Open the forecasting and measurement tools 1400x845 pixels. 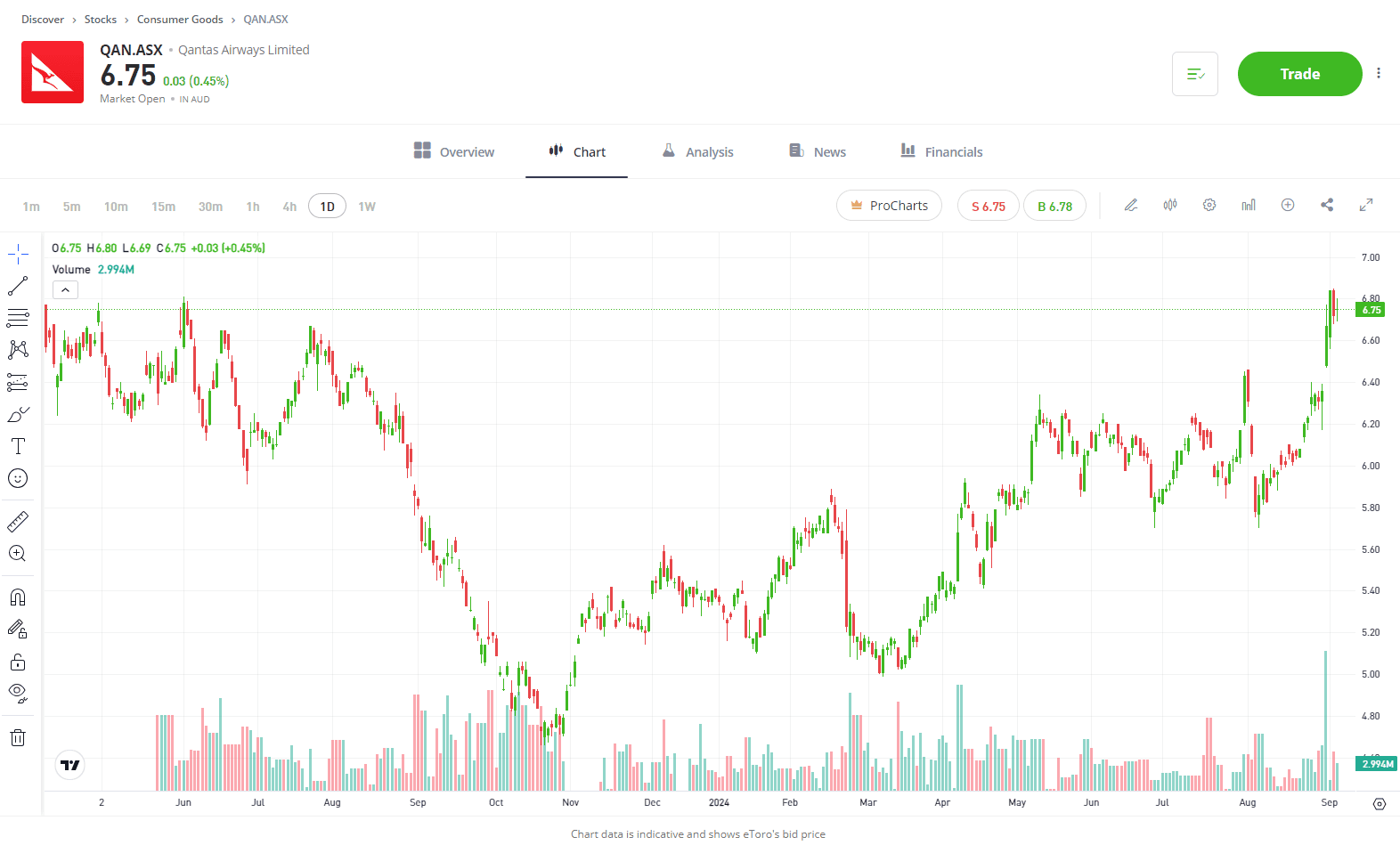pos(18,382)
